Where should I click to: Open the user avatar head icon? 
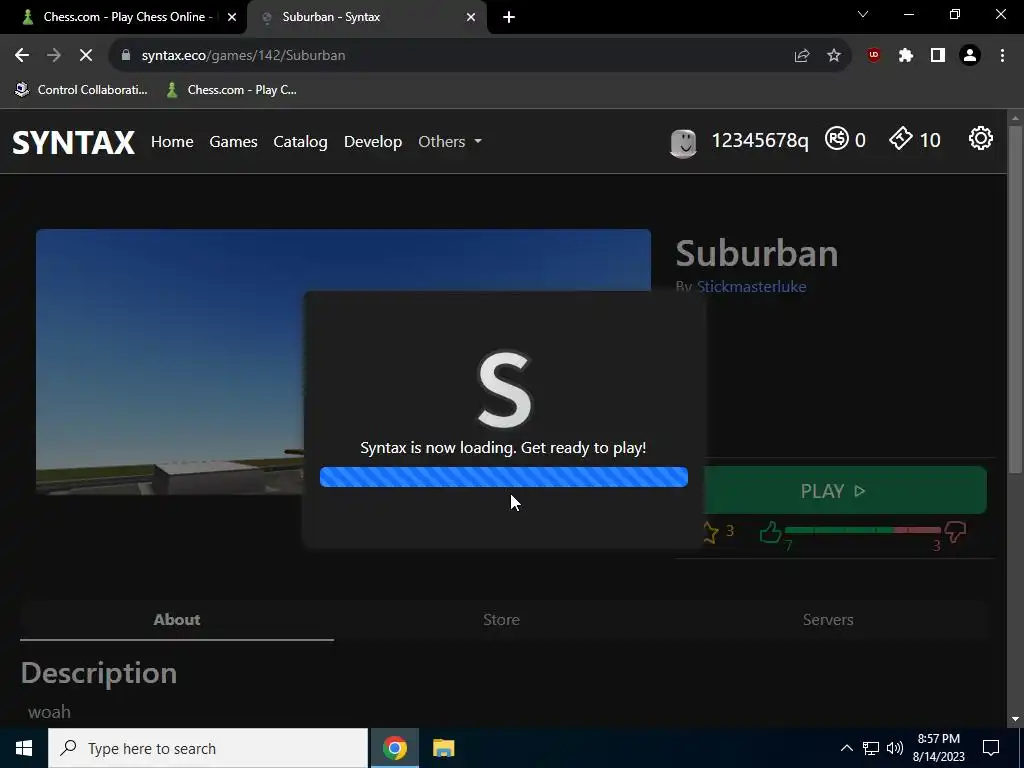(683, 142)
